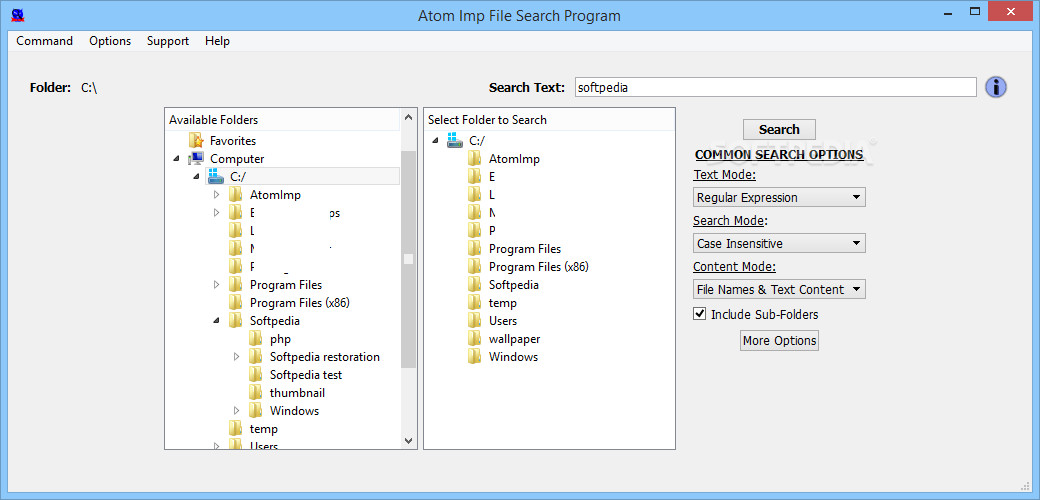1040x500 pixels.
Task: Click the More Options button
Action: pyautogui.click(x=779, y=340)
